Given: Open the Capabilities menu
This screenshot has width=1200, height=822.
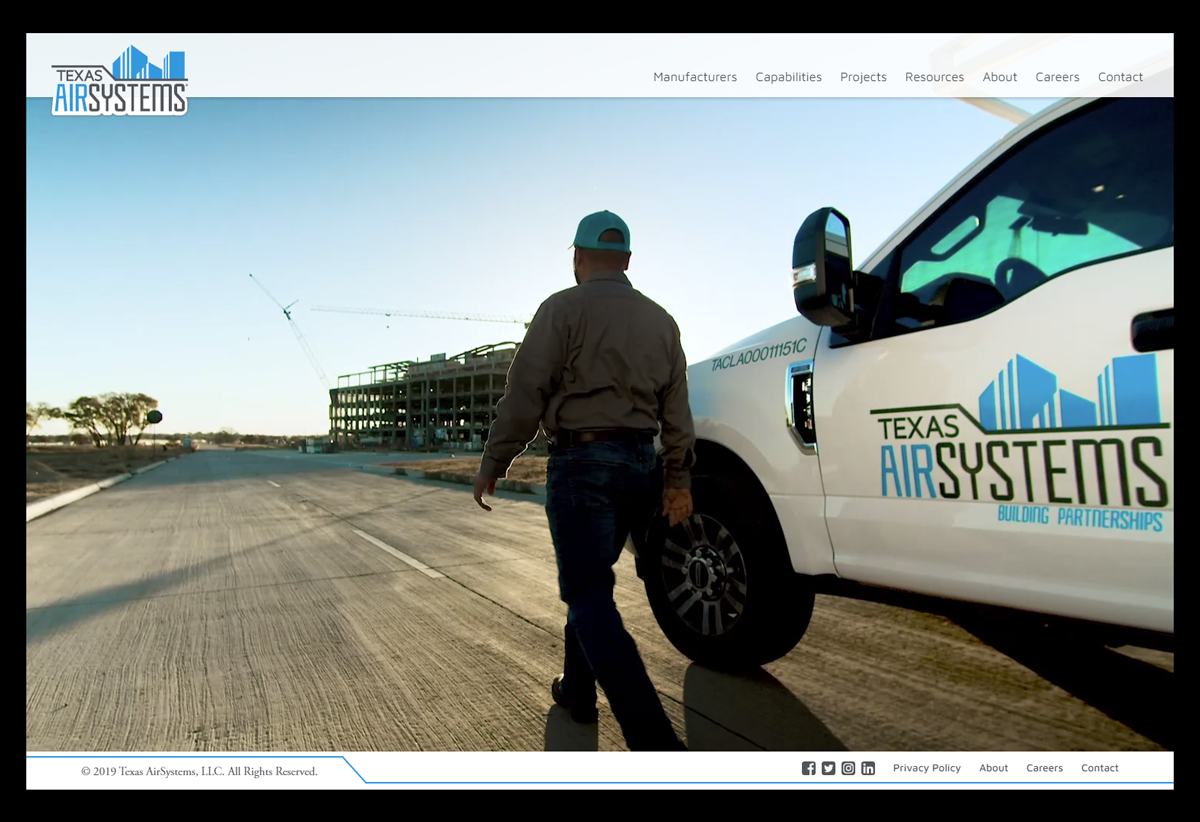Looking at the screenshot, I should click(x=789, y=77).
